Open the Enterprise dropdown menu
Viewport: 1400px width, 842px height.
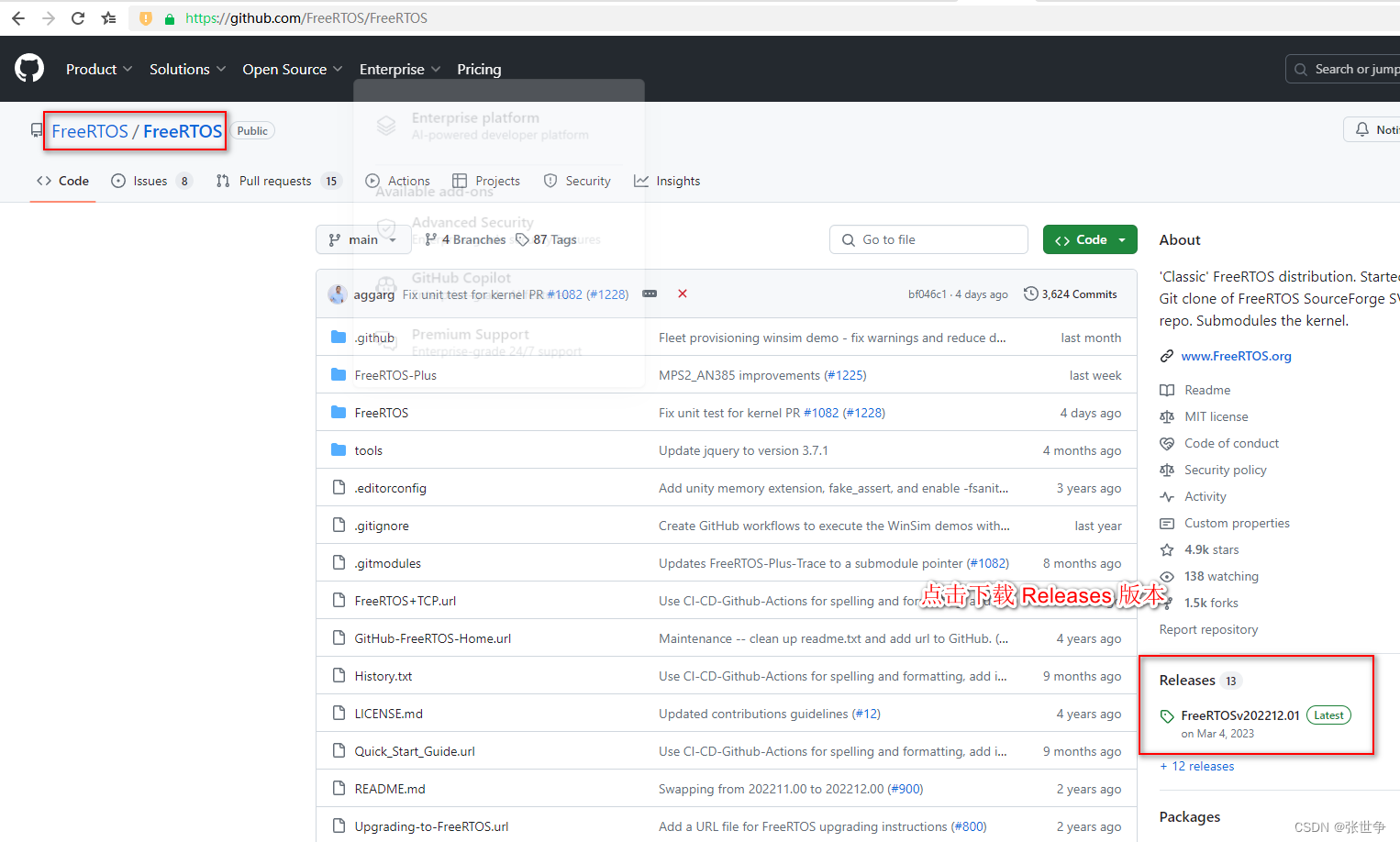[x=400, y=70]
